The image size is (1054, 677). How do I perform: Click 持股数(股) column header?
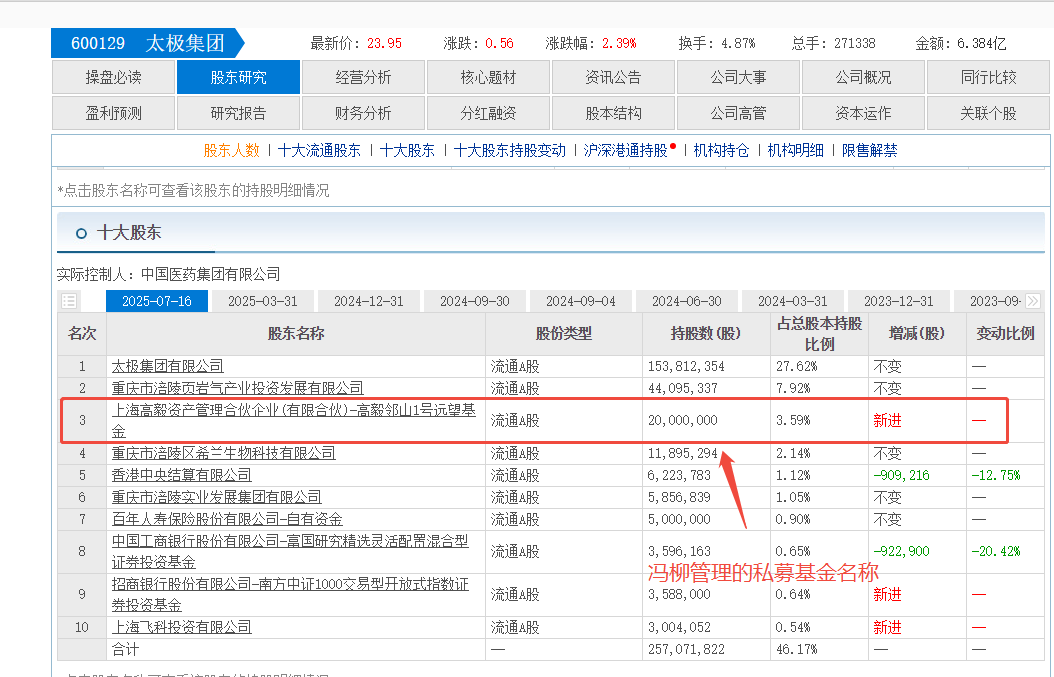[706, 333]
